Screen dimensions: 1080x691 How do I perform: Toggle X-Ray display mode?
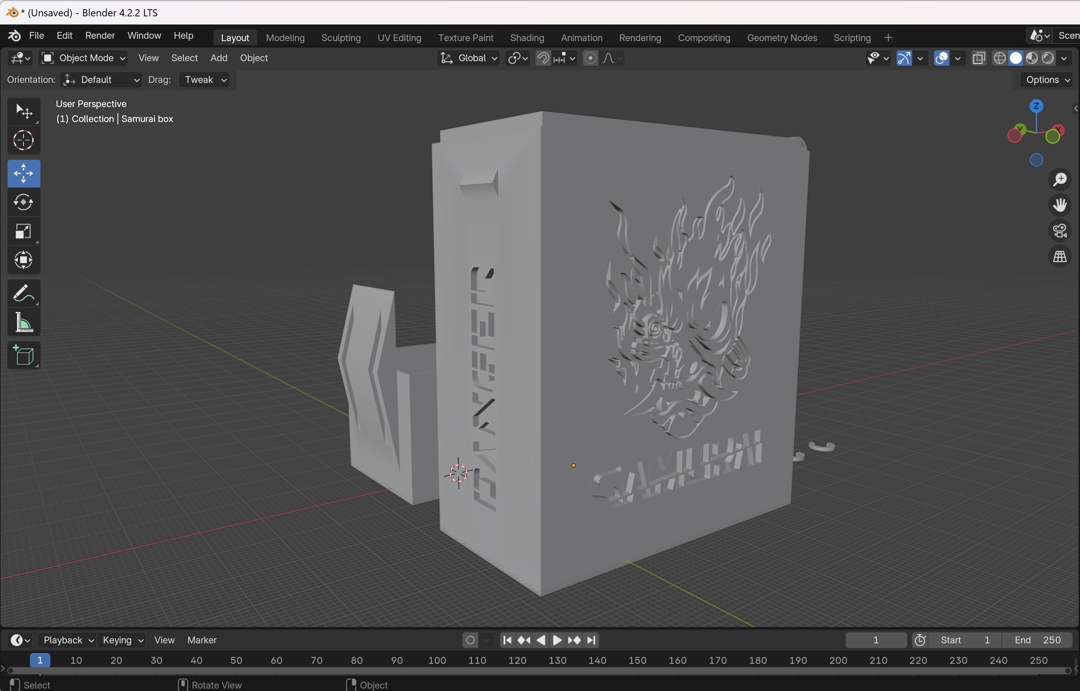pyautogui.click(x=979, y=58)
